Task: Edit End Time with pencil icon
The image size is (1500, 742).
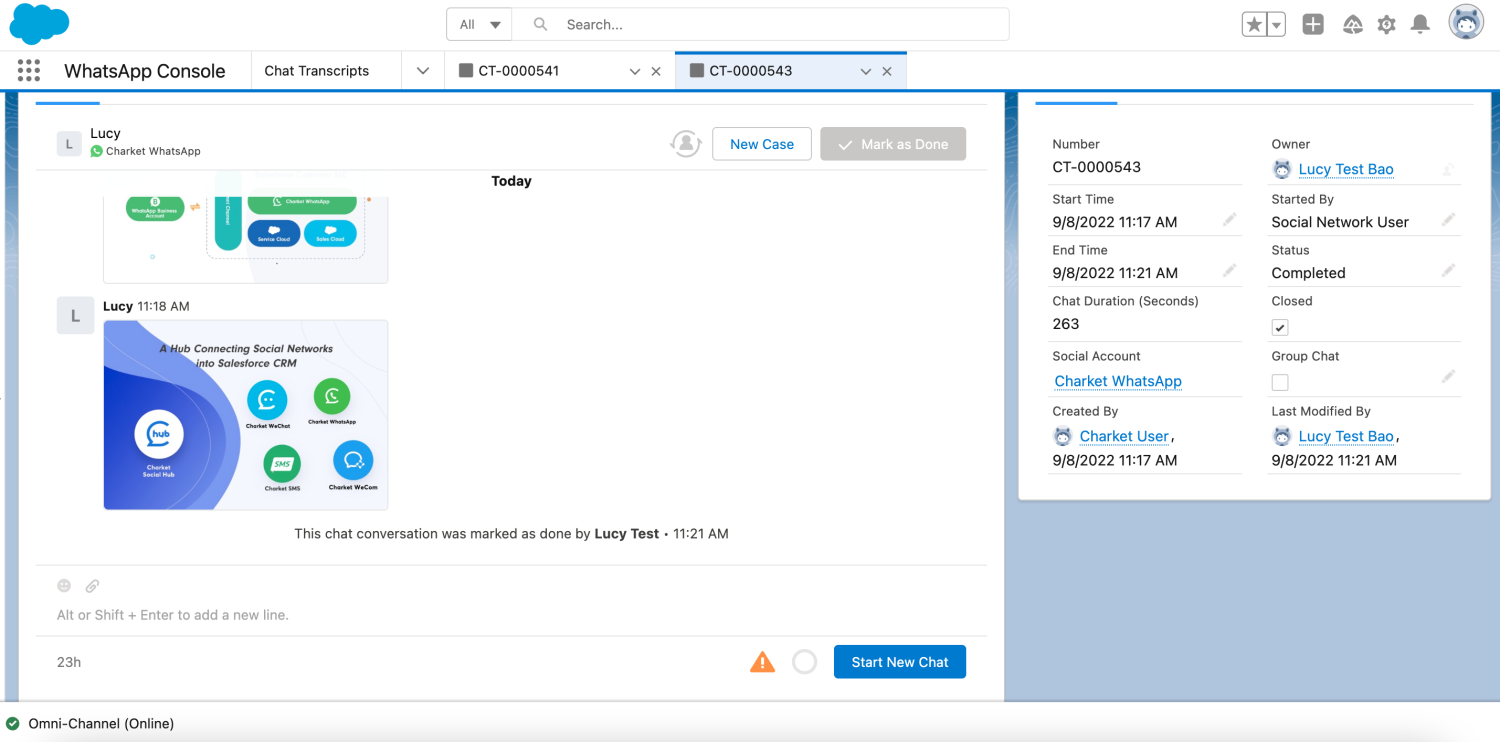Action: point(1230,271)
